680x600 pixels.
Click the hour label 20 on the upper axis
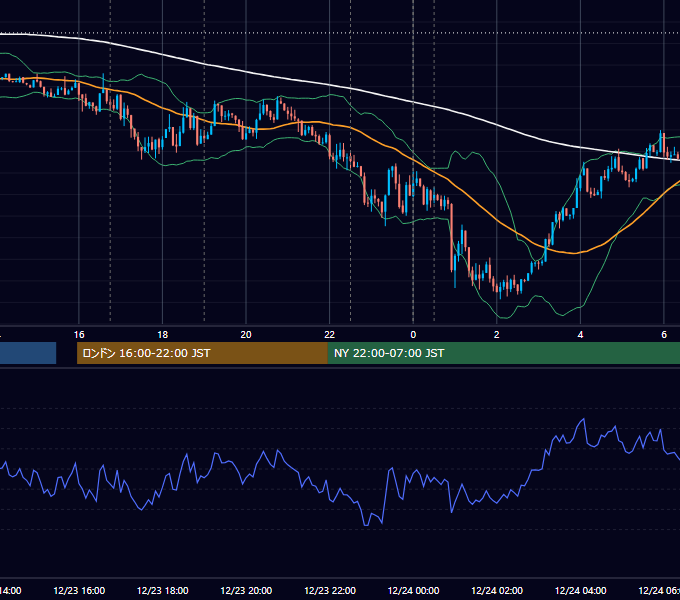tap(246, 335)
